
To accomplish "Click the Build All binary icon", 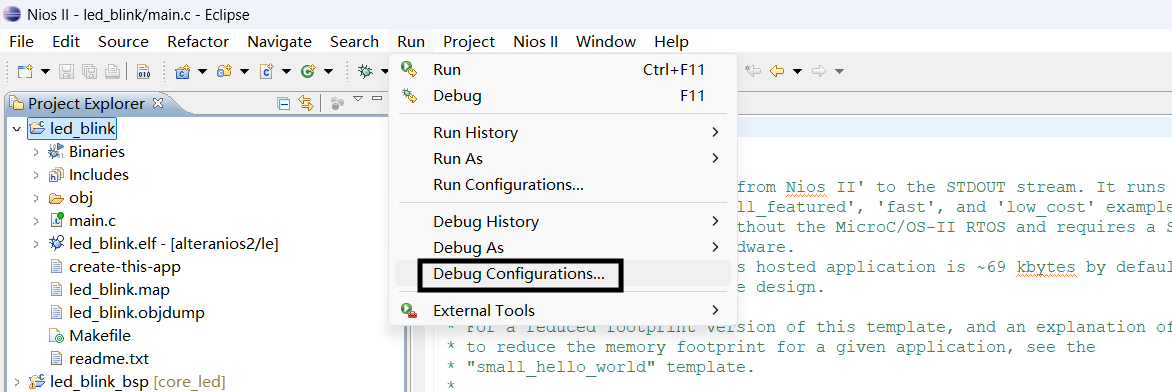I will [143, 72].
